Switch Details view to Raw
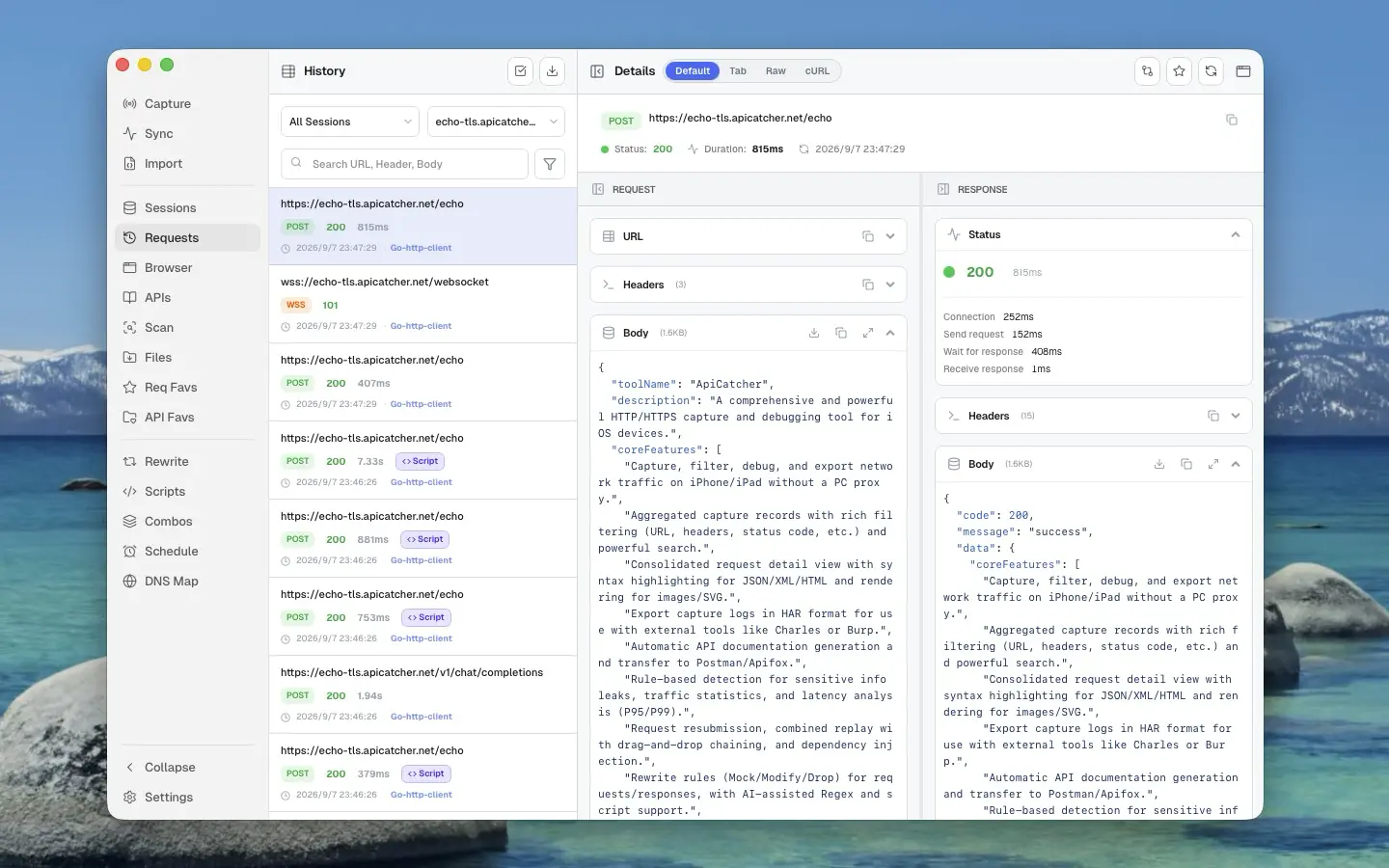 click(x=776, y=71)
